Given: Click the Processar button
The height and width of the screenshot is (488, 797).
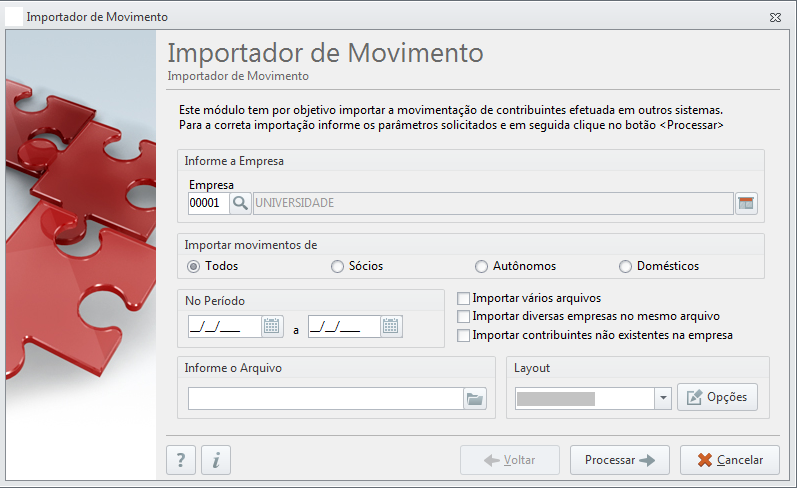Looking at the screenshot, I should (620, 460).
